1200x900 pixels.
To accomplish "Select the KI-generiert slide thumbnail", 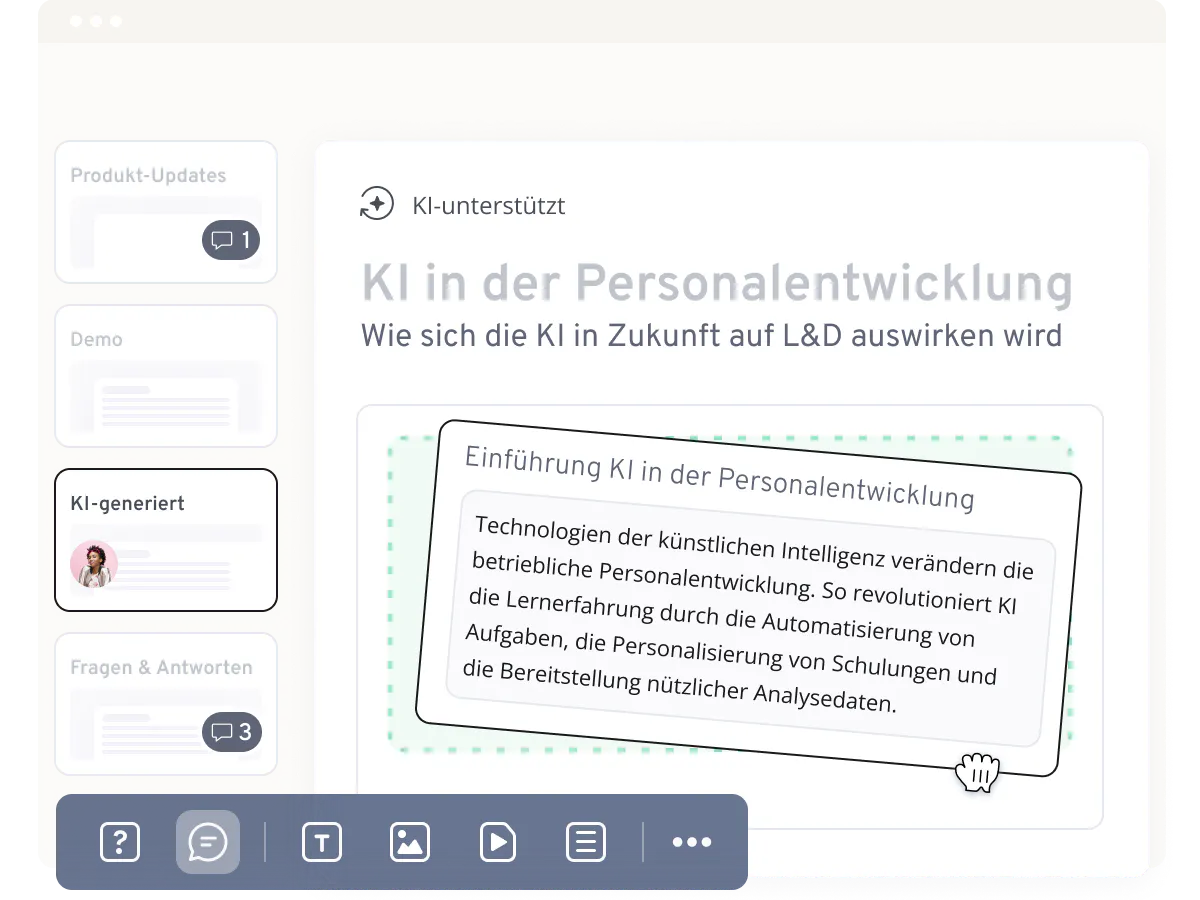I will point(166,540).
